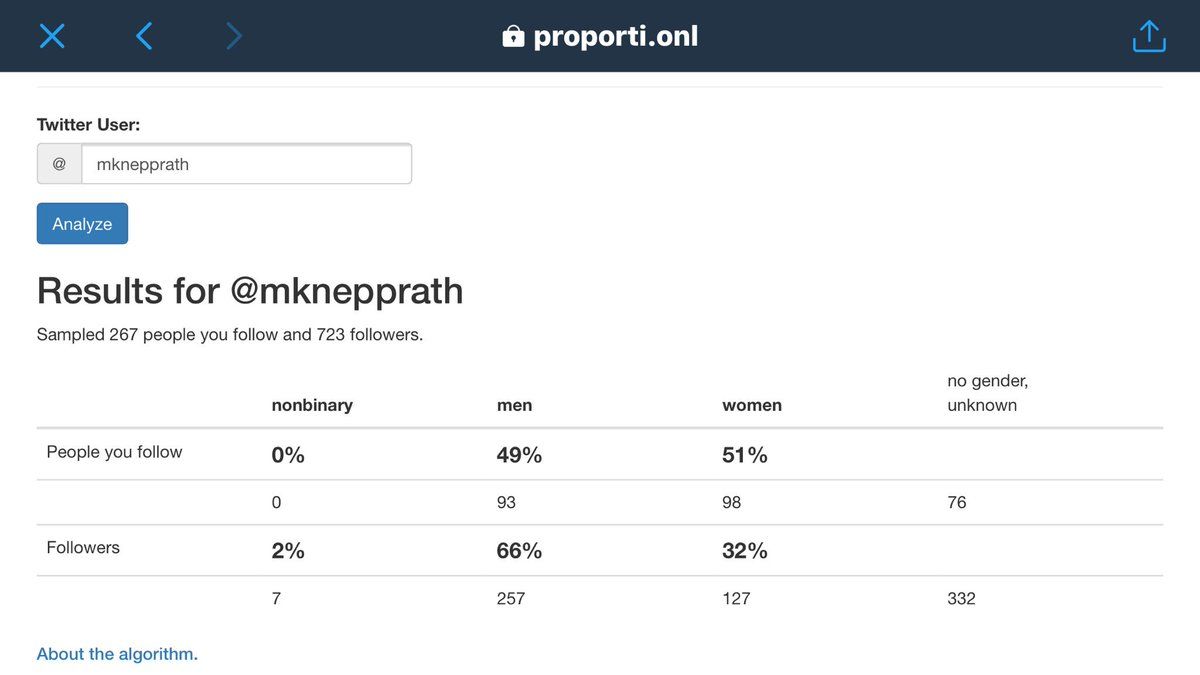Viewport: 1200px width, 675px height.
Task: Click the 332 unknown followers count
Action: point(961,599)
